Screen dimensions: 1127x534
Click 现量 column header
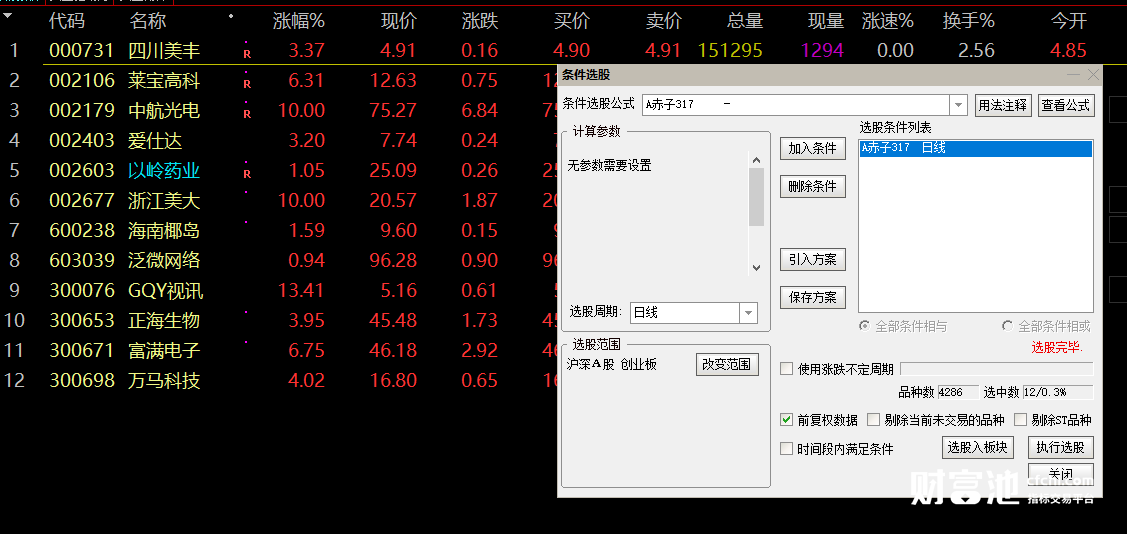click(x=826, y=22)
